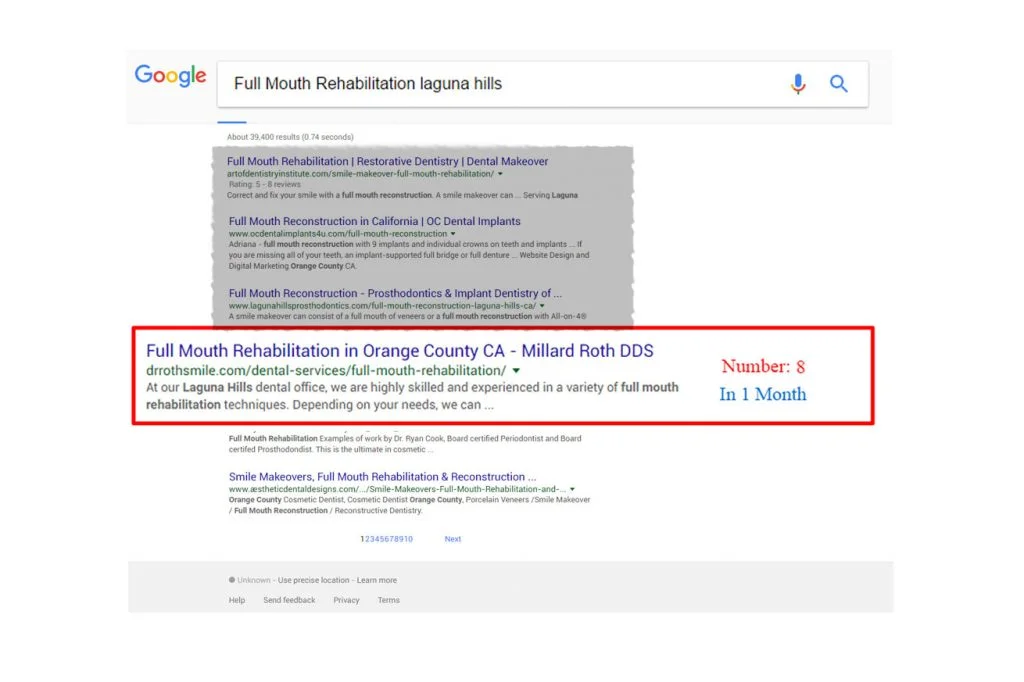Open the Smile Makeovers, Full Mouth Rehabilitation result
Image resolution: width=1024 pixels, height=682 pixels.
tap(382, 477)
